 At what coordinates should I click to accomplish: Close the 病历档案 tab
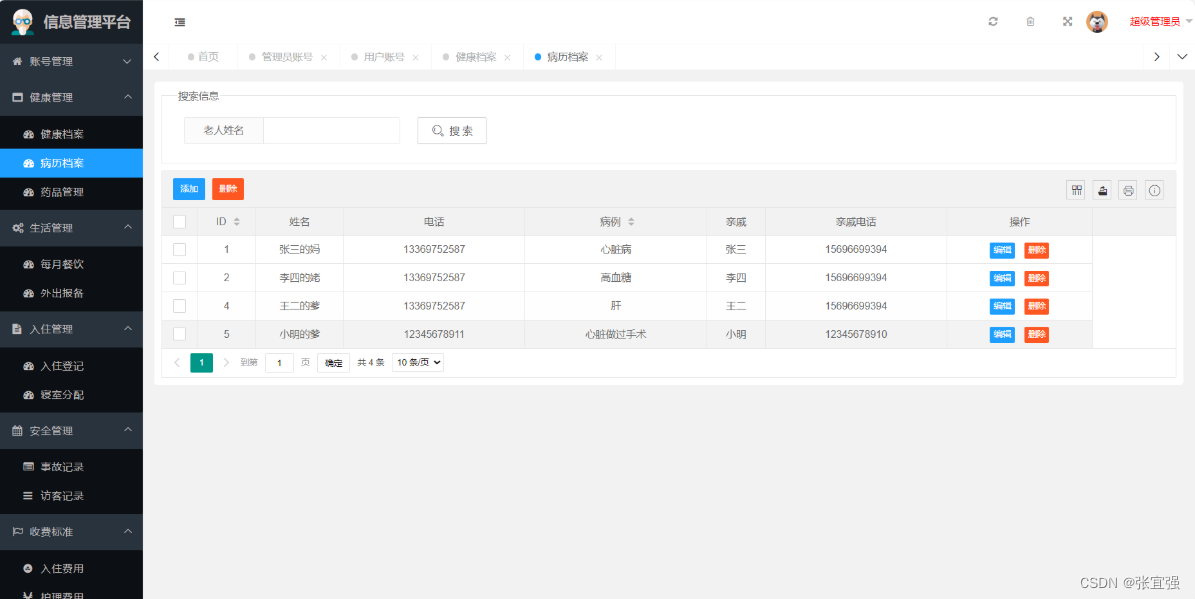(x=599, y=57)
